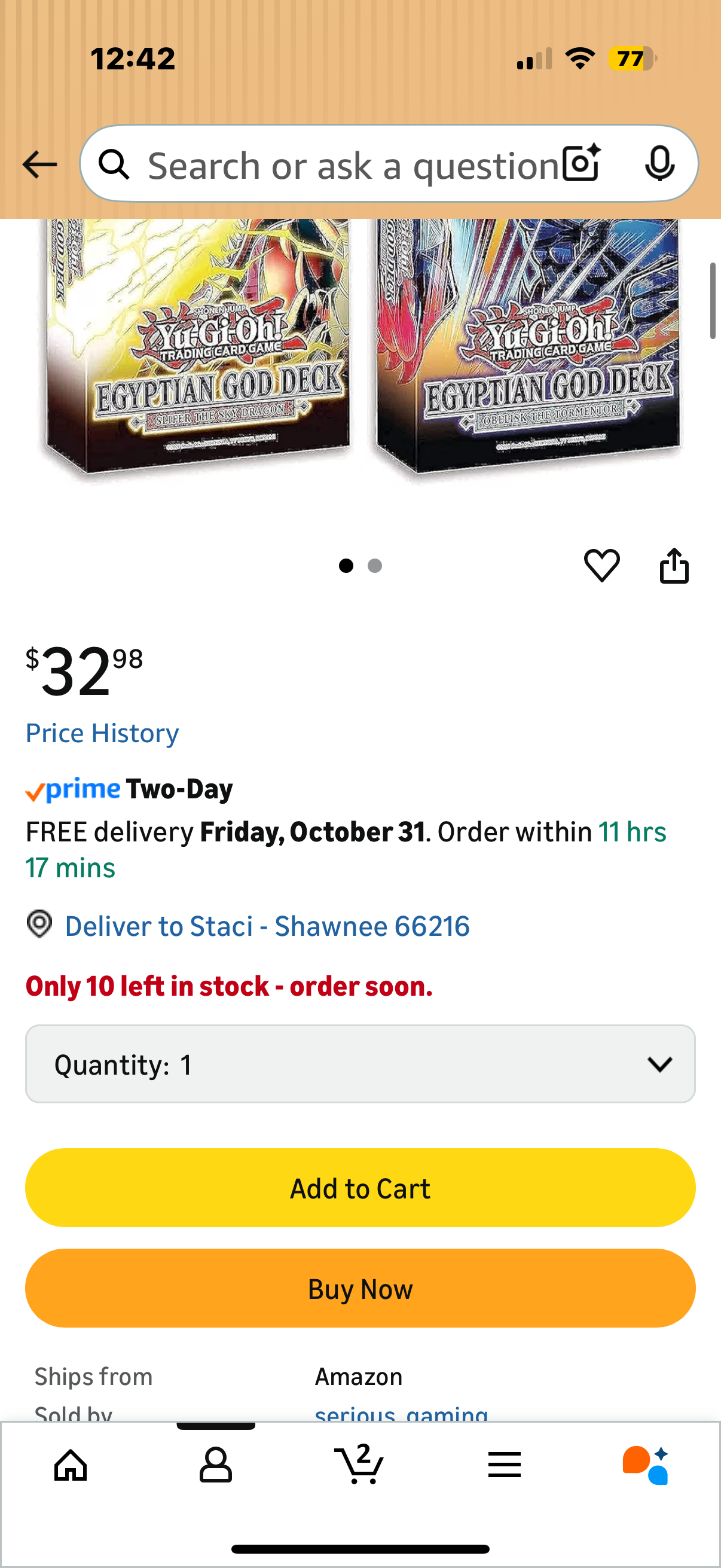This screenshot has width=721, height=1568.
Task: Open the Rufus AI assistant icon
Action: [645, 1465]
